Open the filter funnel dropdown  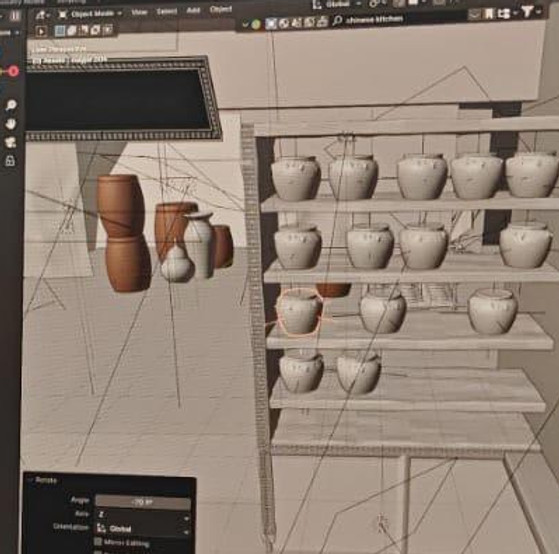[530, 12]
